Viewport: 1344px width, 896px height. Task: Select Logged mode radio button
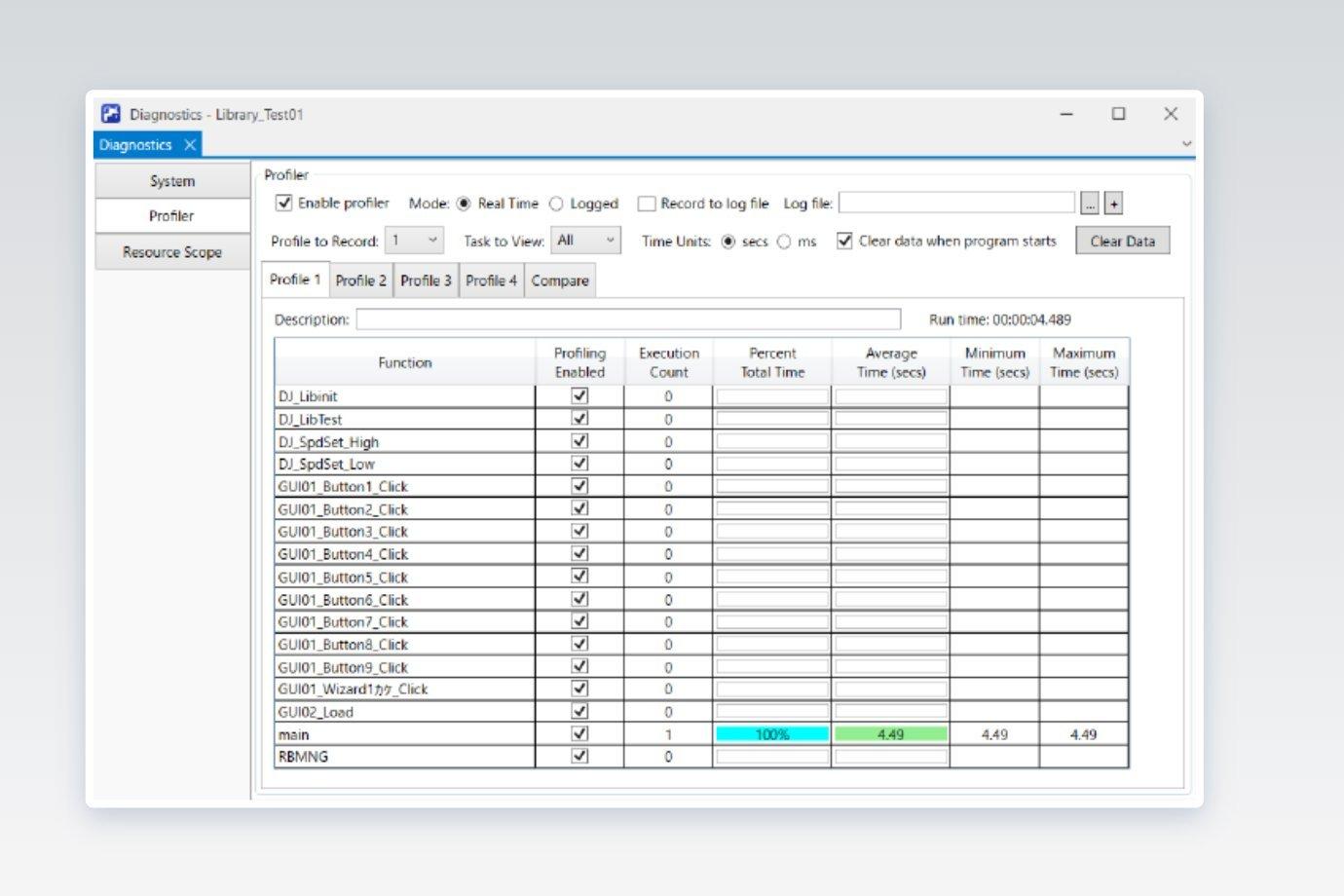(x=556, y=204)
